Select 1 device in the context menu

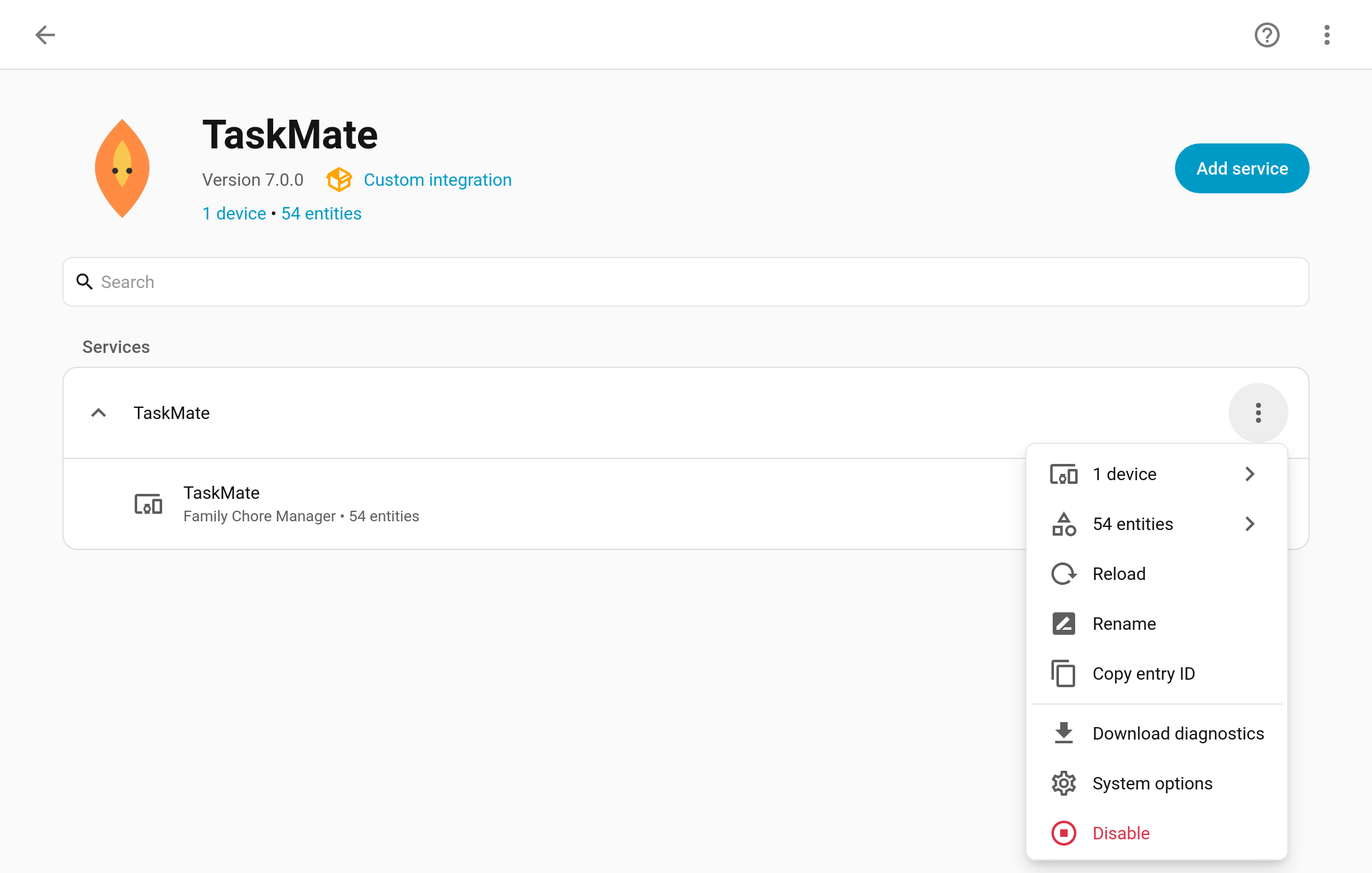(1157, 474)
